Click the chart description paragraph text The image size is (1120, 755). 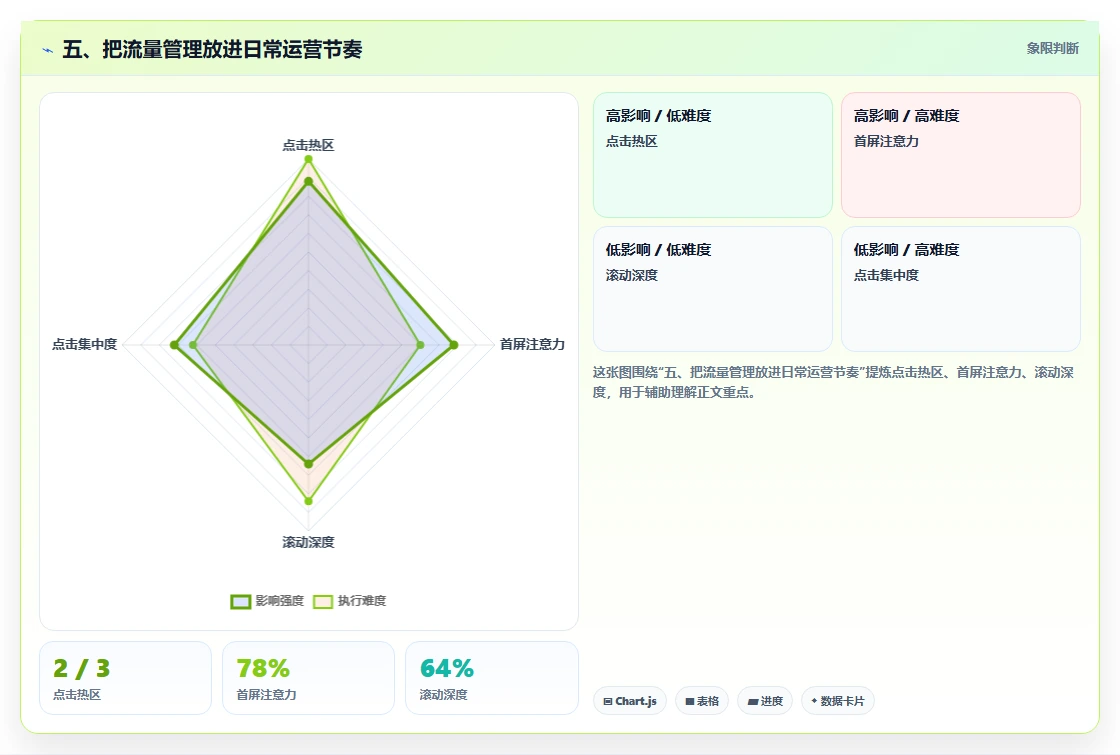[833, 382]
